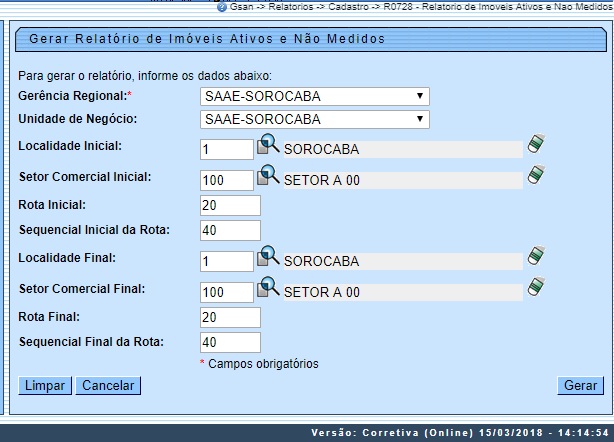The height and width of the screenshot is (442, 614).
Task: Open search for Localidade Final
Action: [x=268, y=256]
